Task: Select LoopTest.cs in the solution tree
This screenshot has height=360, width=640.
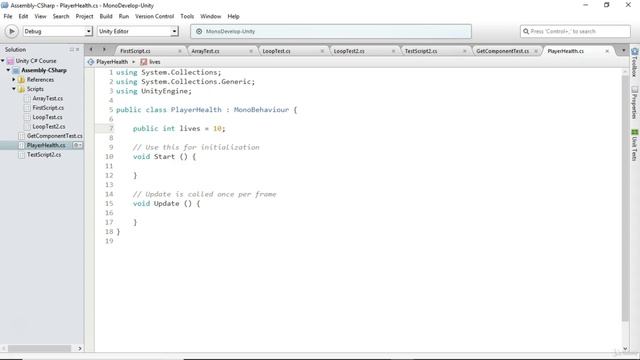Action: pos(47,117)
